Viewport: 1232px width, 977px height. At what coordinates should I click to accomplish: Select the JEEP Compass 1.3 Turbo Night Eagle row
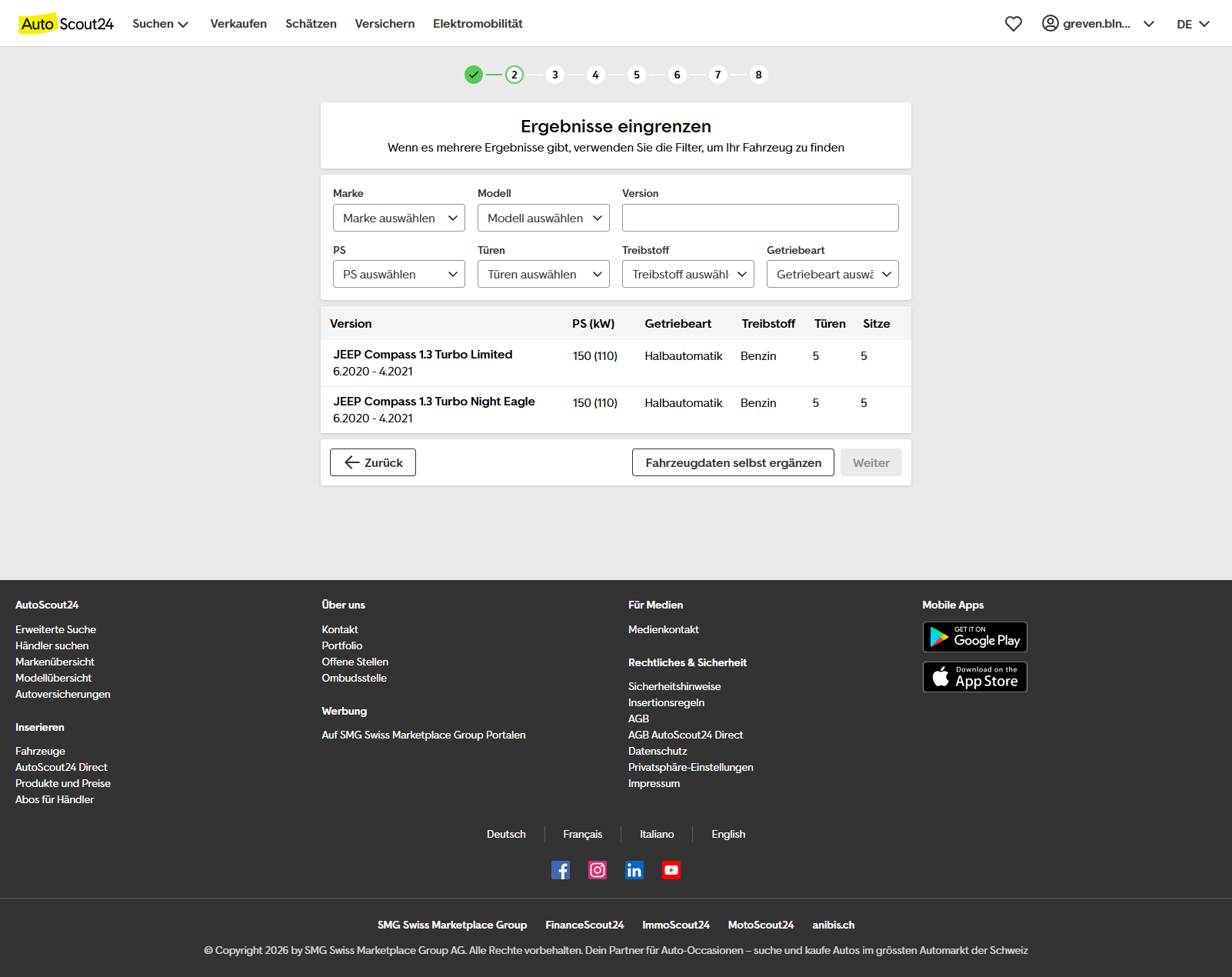click(616, 410)
